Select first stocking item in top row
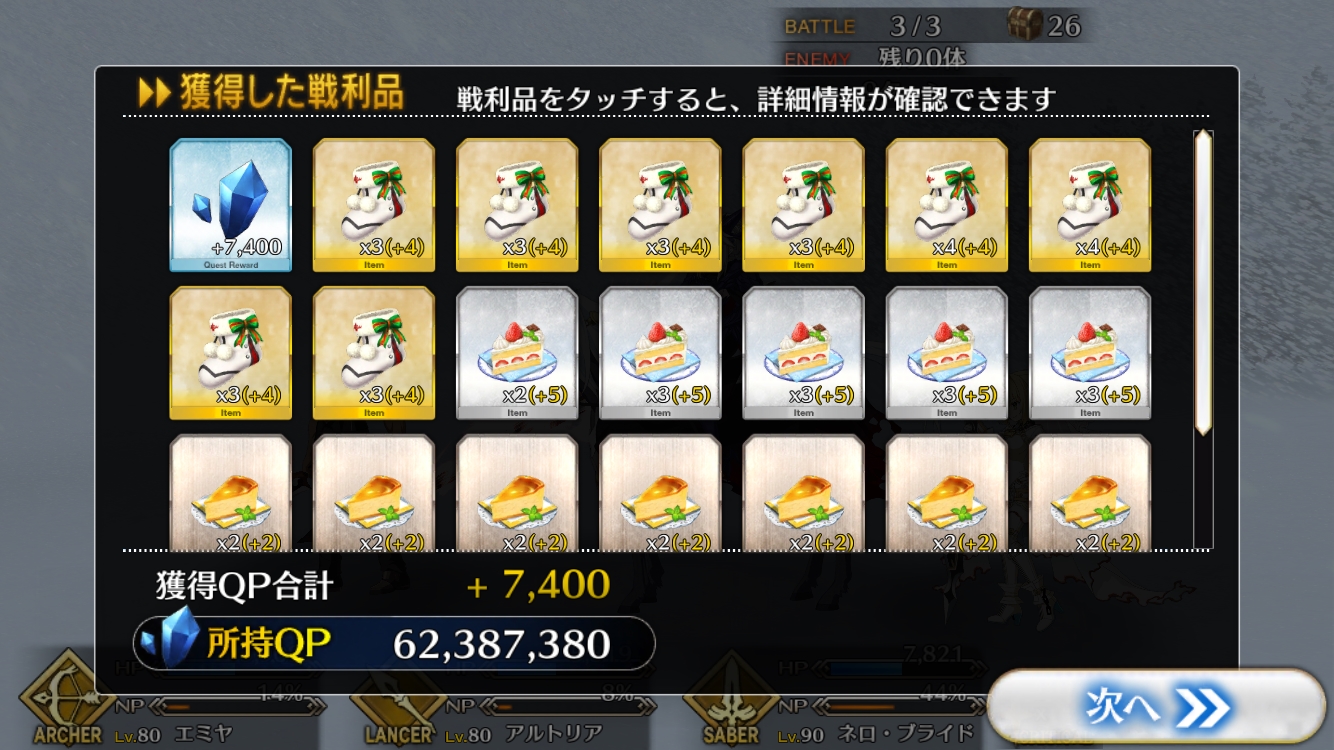1334x750 pixels. 374,205
